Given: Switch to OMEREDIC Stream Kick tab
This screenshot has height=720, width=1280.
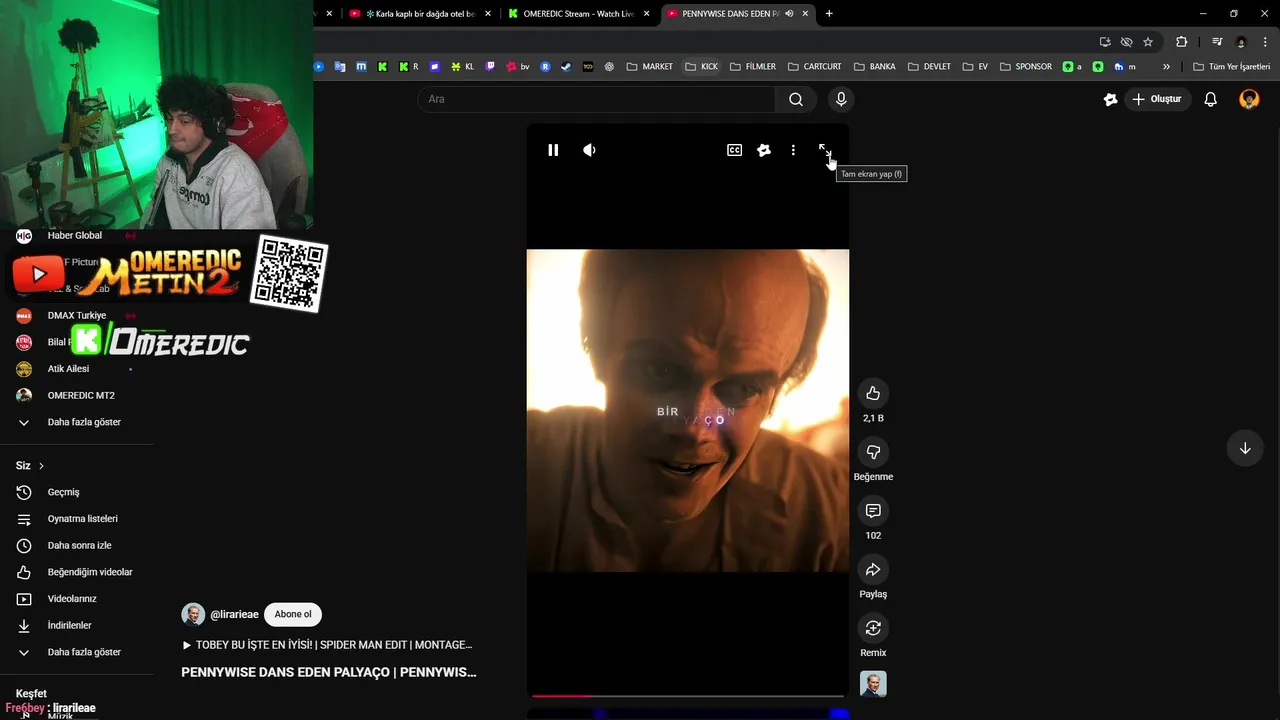Looking at the screenshot, I should (x=578, y=14).
